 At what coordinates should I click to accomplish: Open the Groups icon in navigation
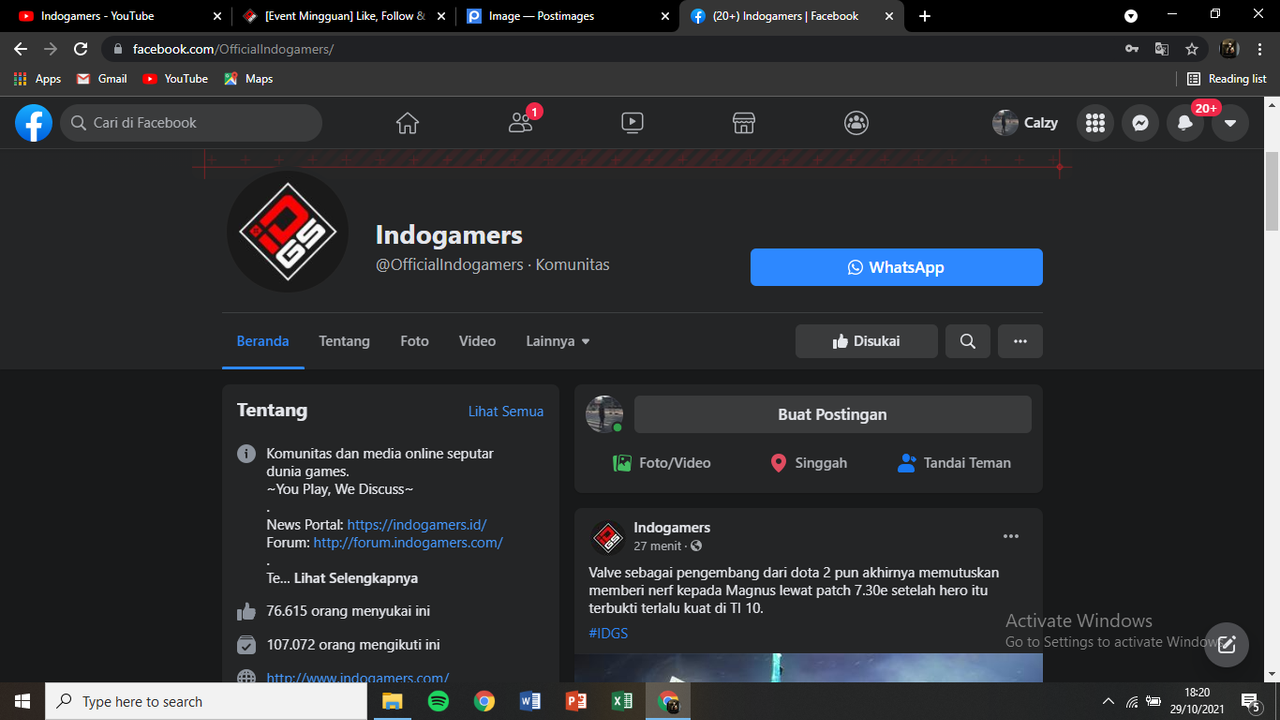[856, 122]
